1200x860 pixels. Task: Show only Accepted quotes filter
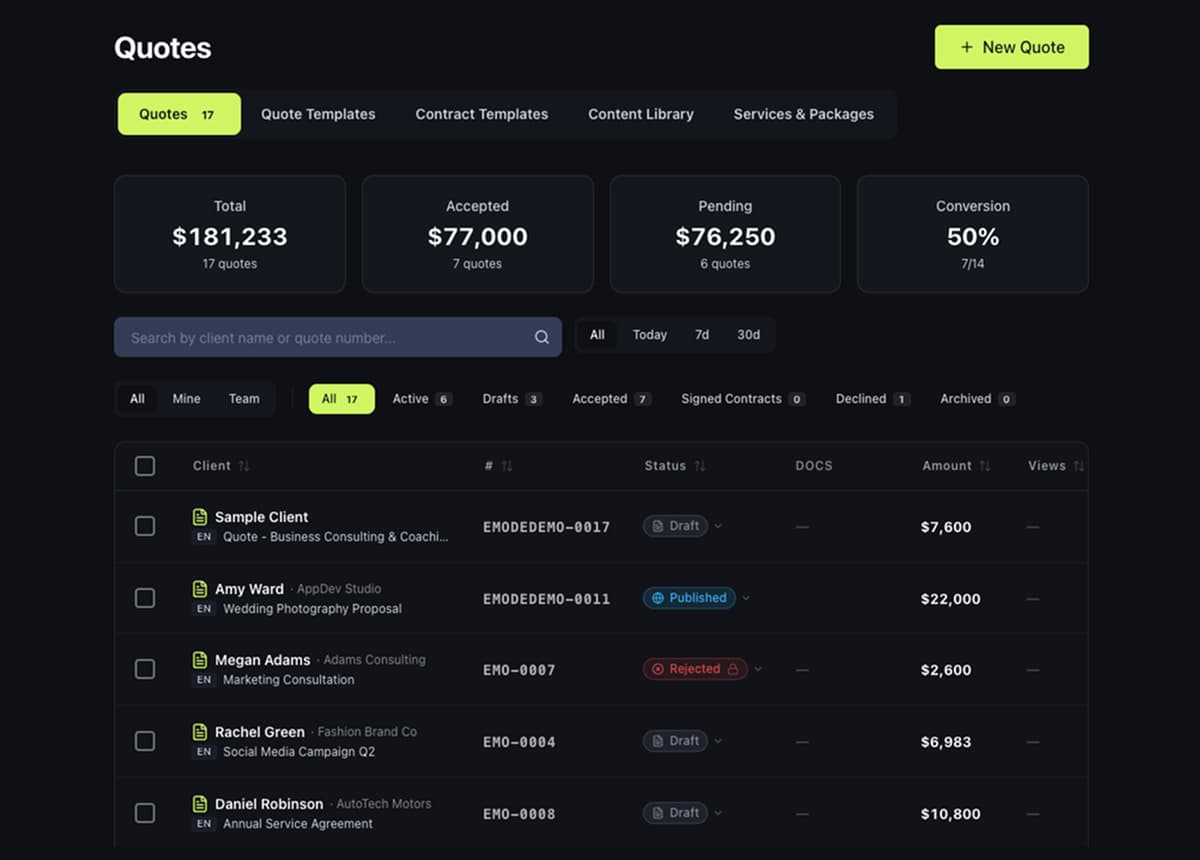pos(610,399)
